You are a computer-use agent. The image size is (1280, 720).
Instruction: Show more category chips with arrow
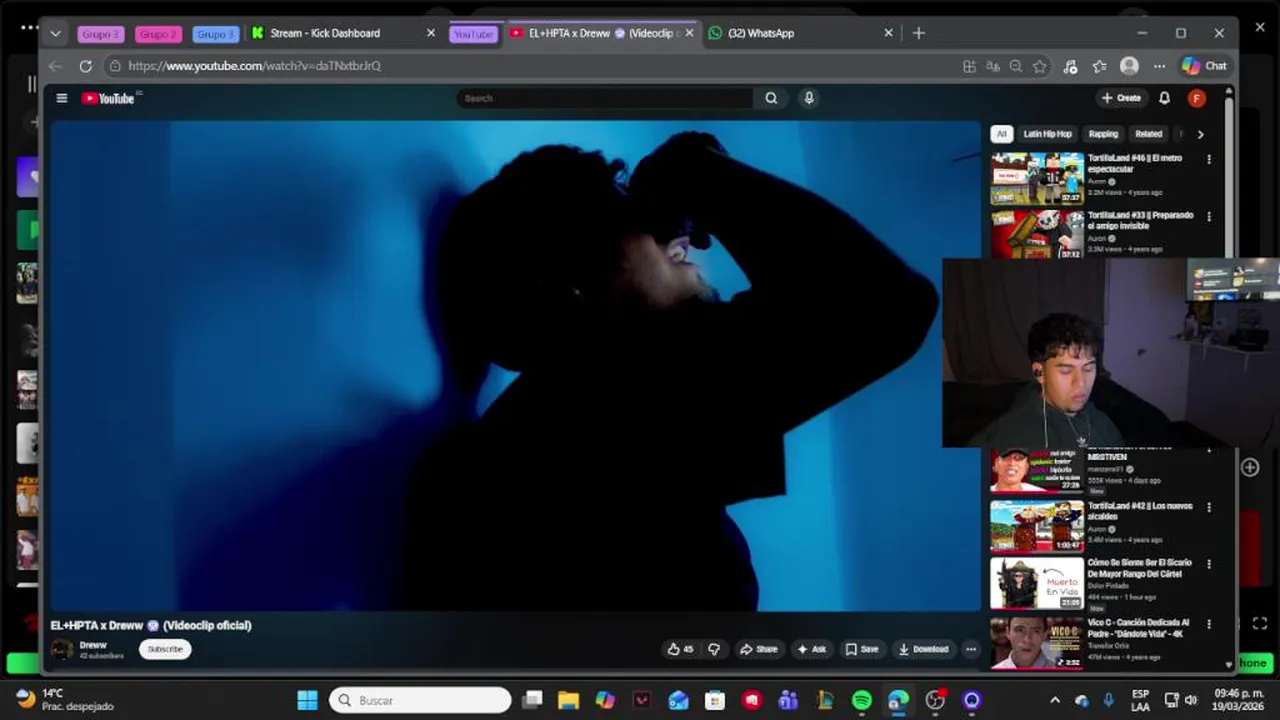[x=1200, y=134]
